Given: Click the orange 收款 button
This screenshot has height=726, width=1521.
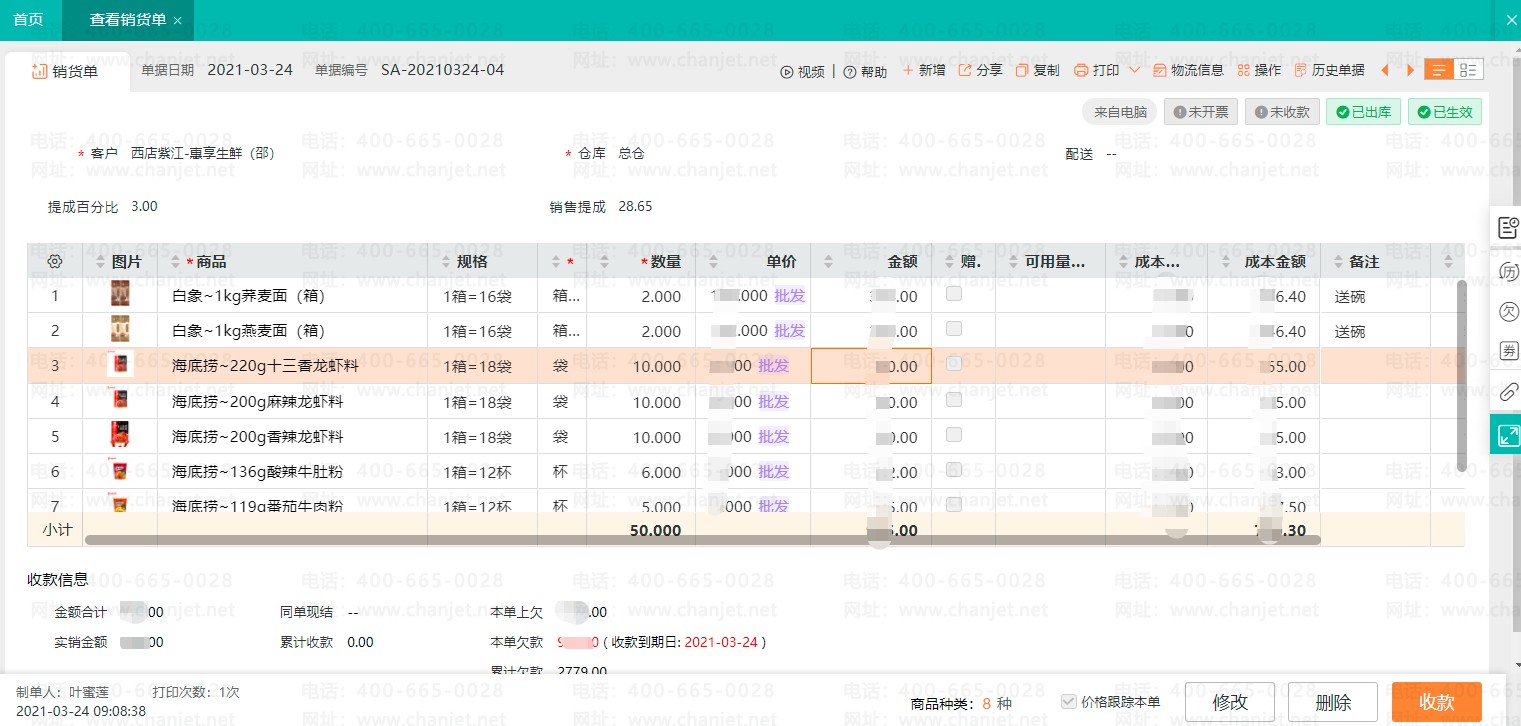Looking at the screenshot, I should click(x=1436, y=702).
